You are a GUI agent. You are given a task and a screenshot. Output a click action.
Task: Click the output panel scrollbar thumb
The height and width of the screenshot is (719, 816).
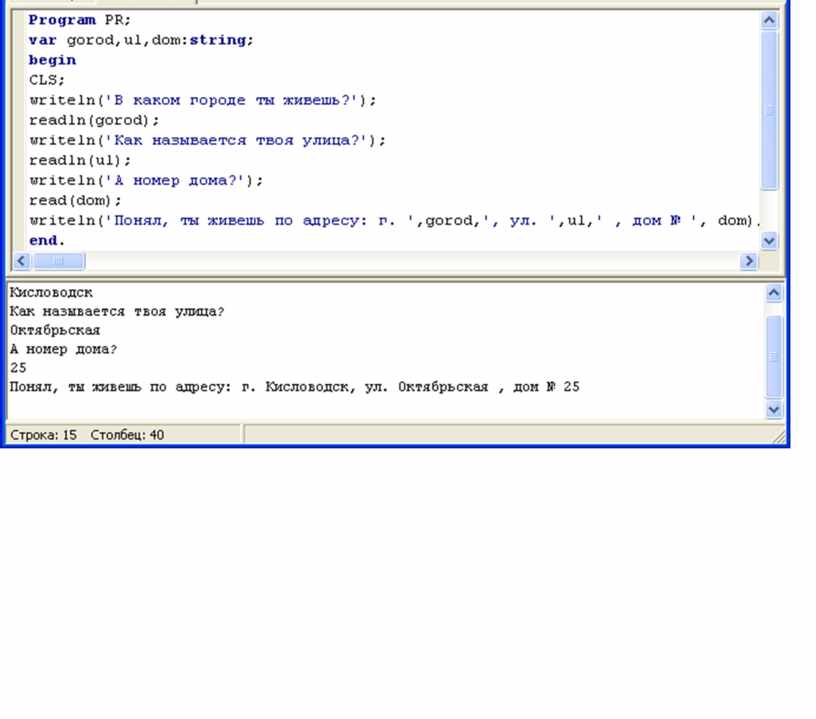pos(774,356)
